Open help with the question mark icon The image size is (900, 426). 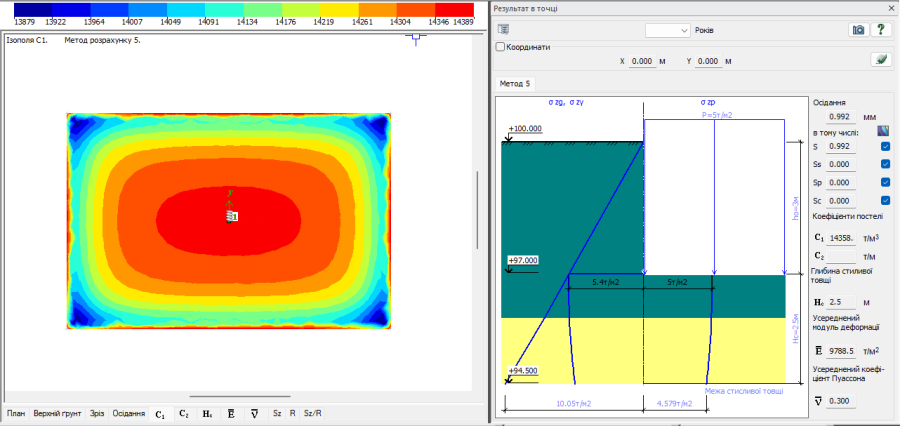click(x=881, y=30)
